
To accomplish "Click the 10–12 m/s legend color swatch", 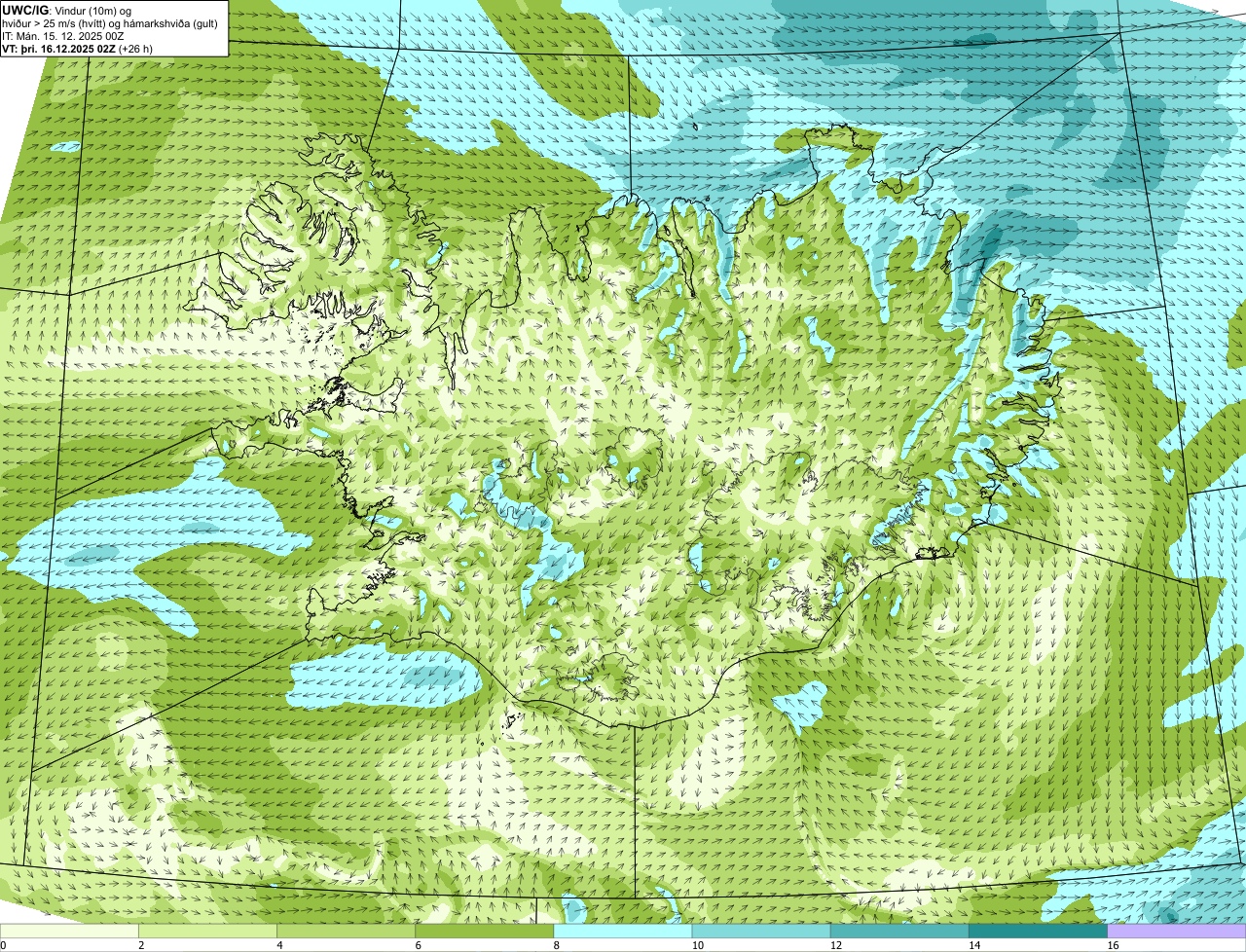I will click(x=761, y=931).
